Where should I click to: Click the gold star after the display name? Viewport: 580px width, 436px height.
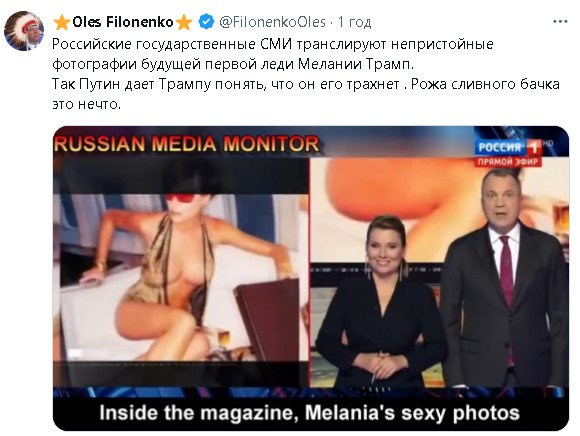click(x=184, y=22)
